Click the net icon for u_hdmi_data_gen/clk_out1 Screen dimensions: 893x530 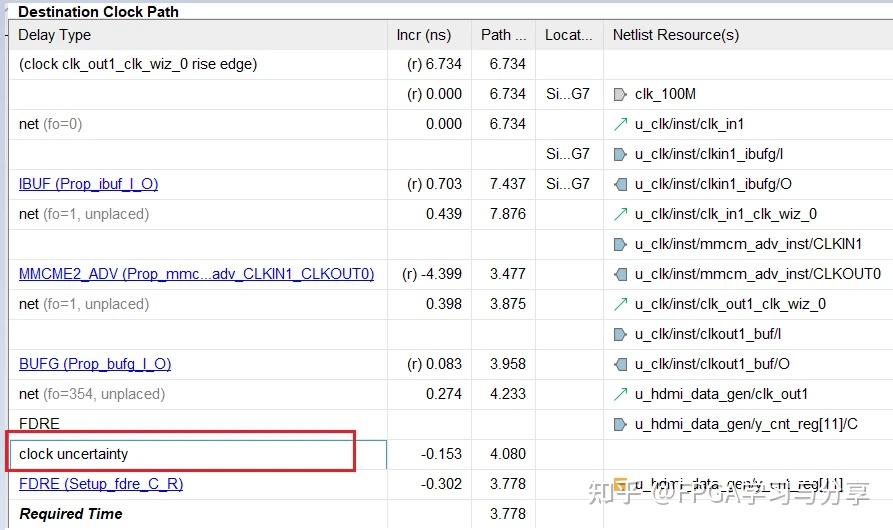click(620, 394)
